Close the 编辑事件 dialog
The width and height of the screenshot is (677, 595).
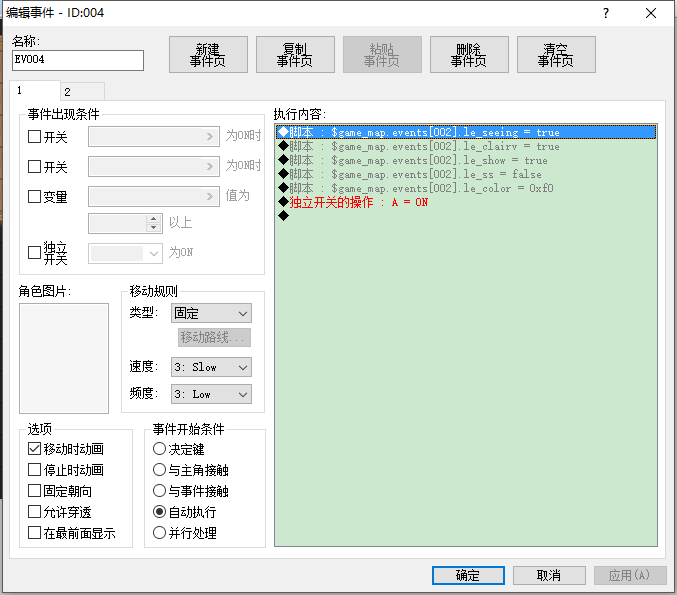651,13
